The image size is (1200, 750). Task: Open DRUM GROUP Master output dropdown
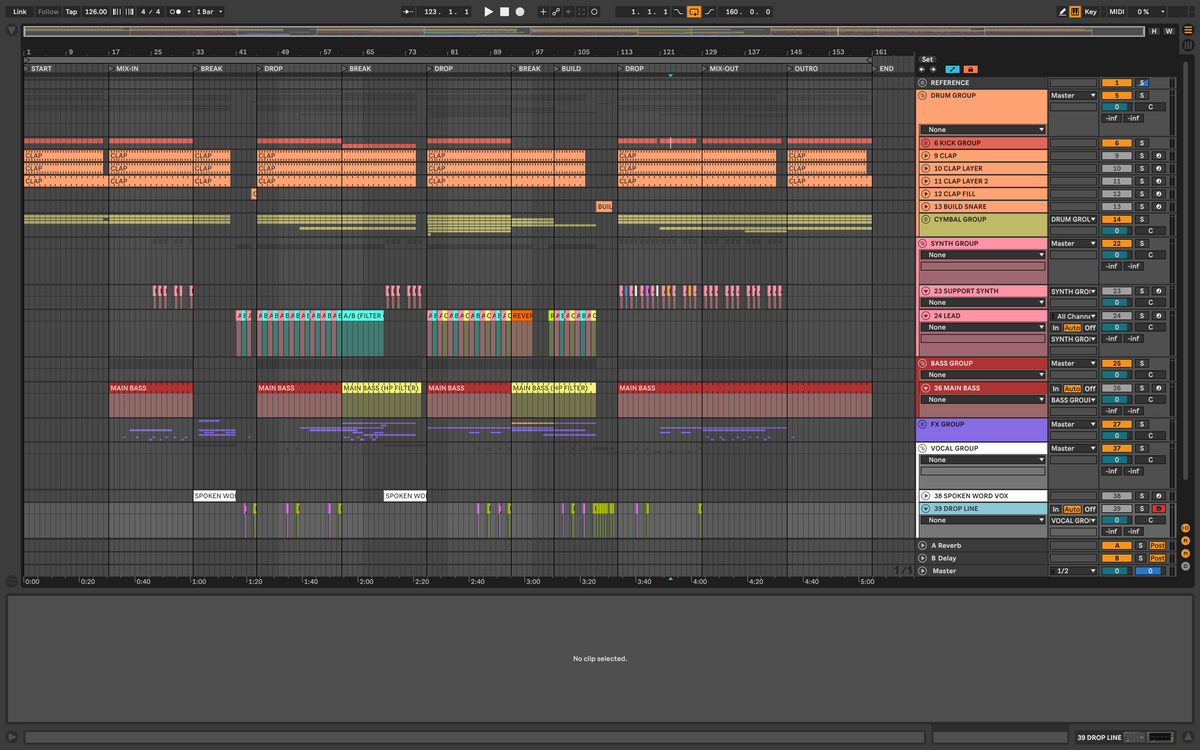tap(1073, 96)
